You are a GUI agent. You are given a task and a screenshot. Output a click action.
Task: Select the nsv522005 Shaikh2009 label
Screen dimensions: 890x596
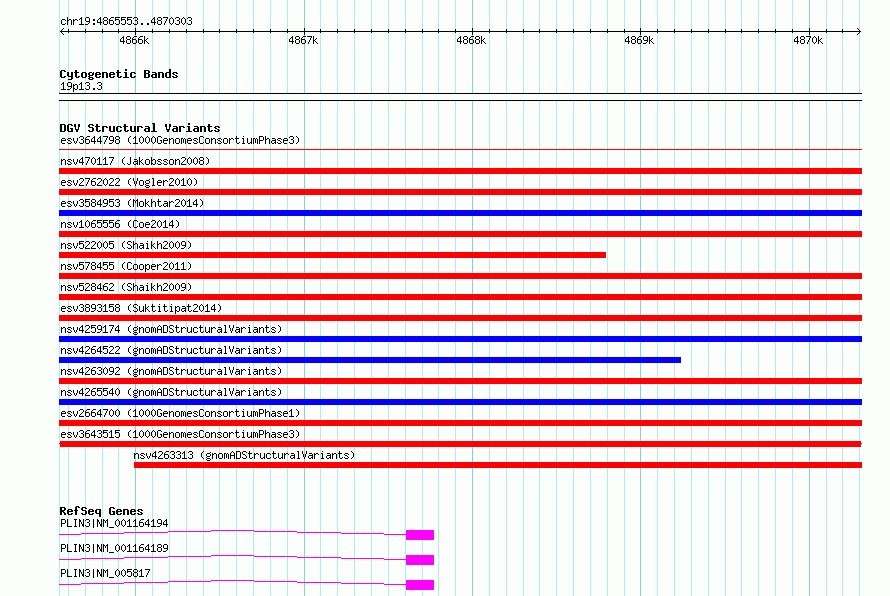click(x=126, y=245)
